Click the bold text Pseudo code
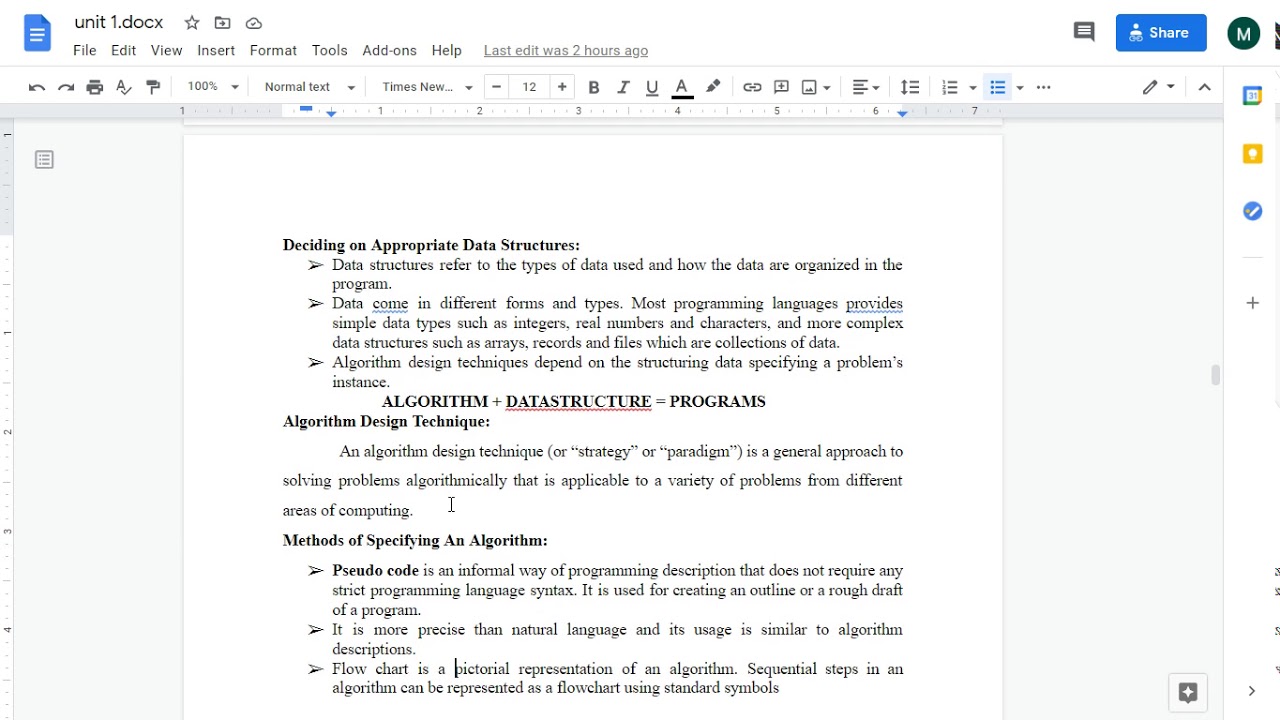Screen dimensions: 1280x720 point(375,571)
